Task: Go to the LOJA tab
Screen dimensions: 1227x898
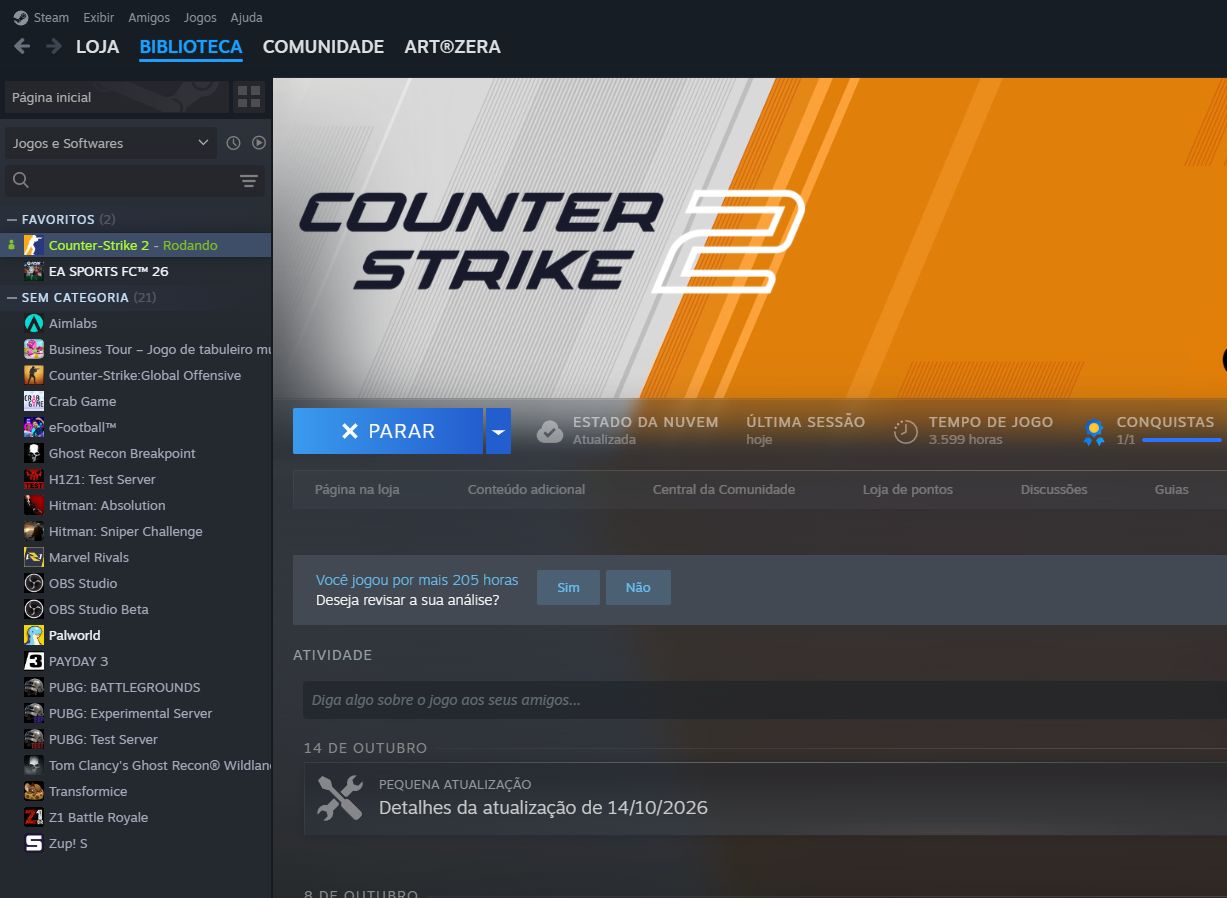Action: coord(97,47)
